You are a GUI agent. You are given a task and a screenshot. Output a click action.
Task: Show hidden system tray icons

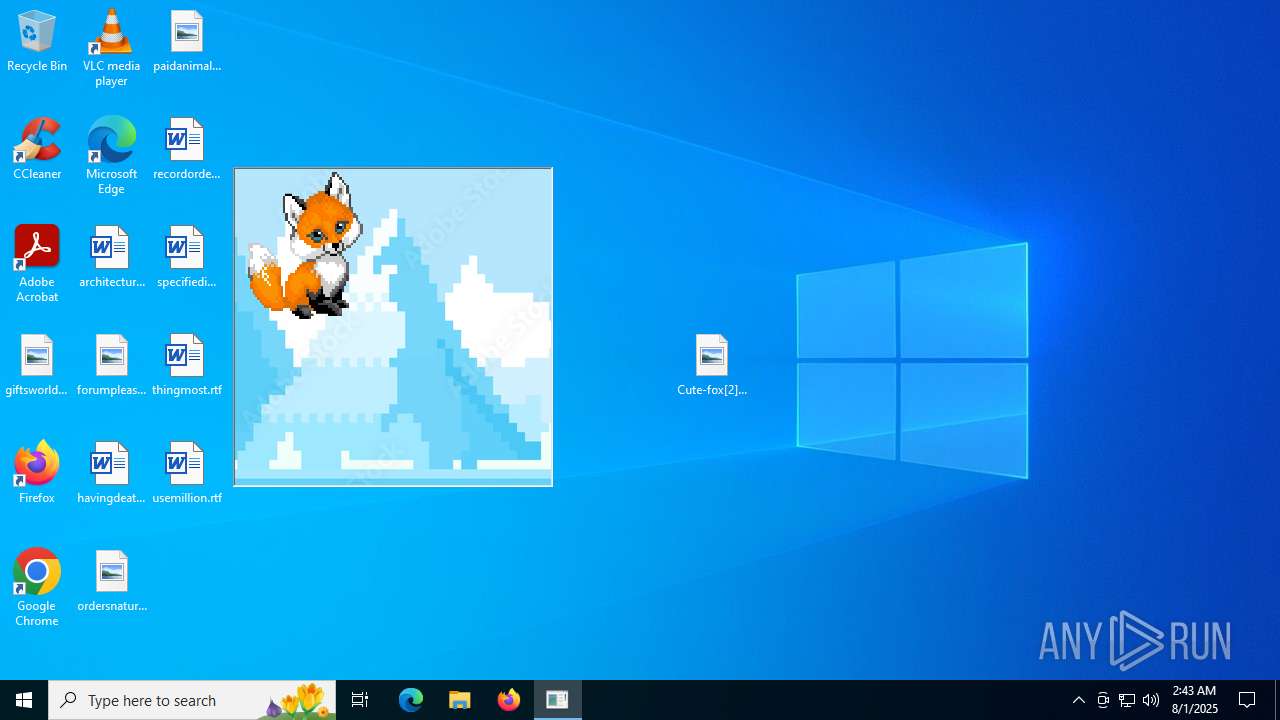pos(1079,700)
